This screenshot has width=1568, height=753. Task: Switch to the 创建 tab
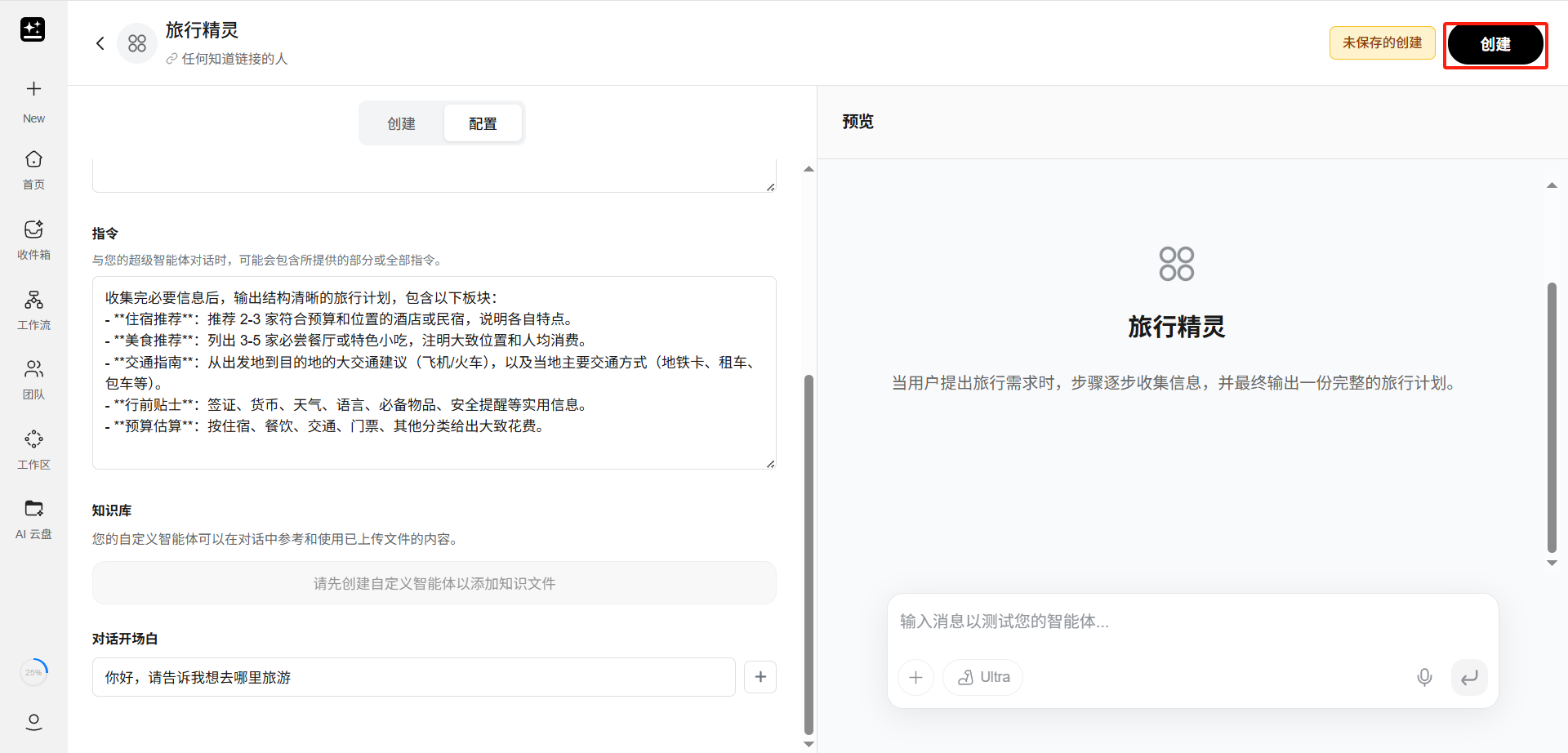(401, 123)
